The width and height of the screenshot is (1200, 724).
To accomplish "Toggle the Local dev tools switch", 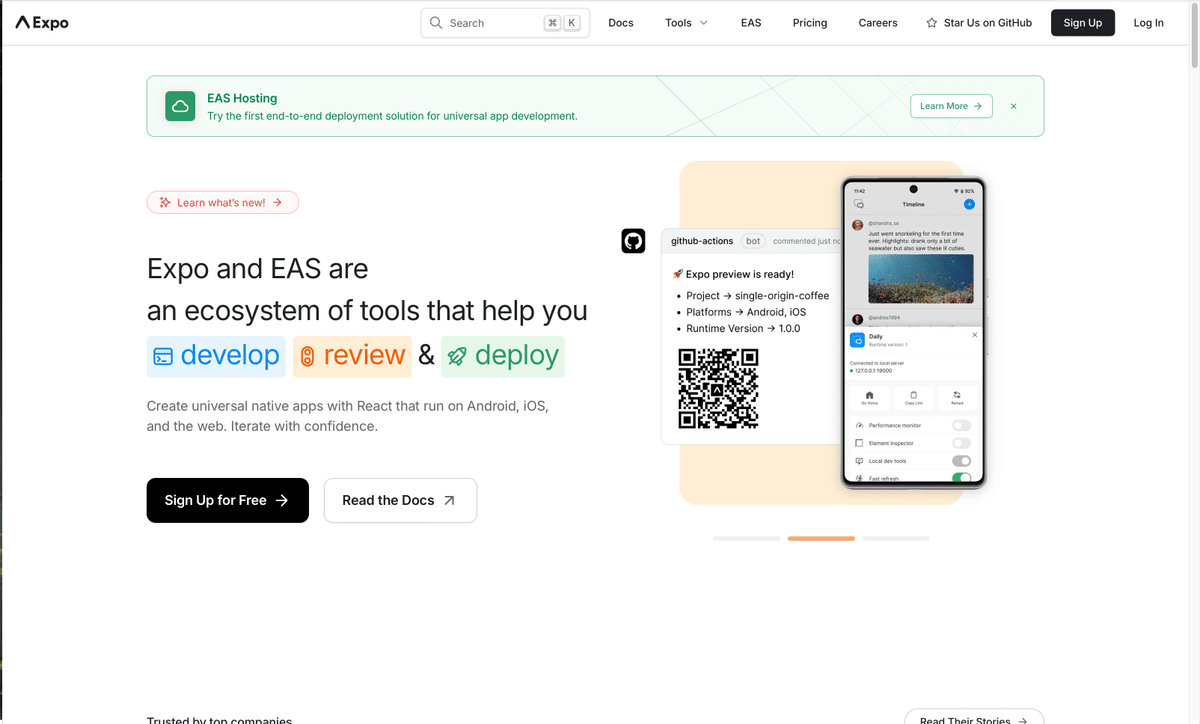I will click(961, 461).
